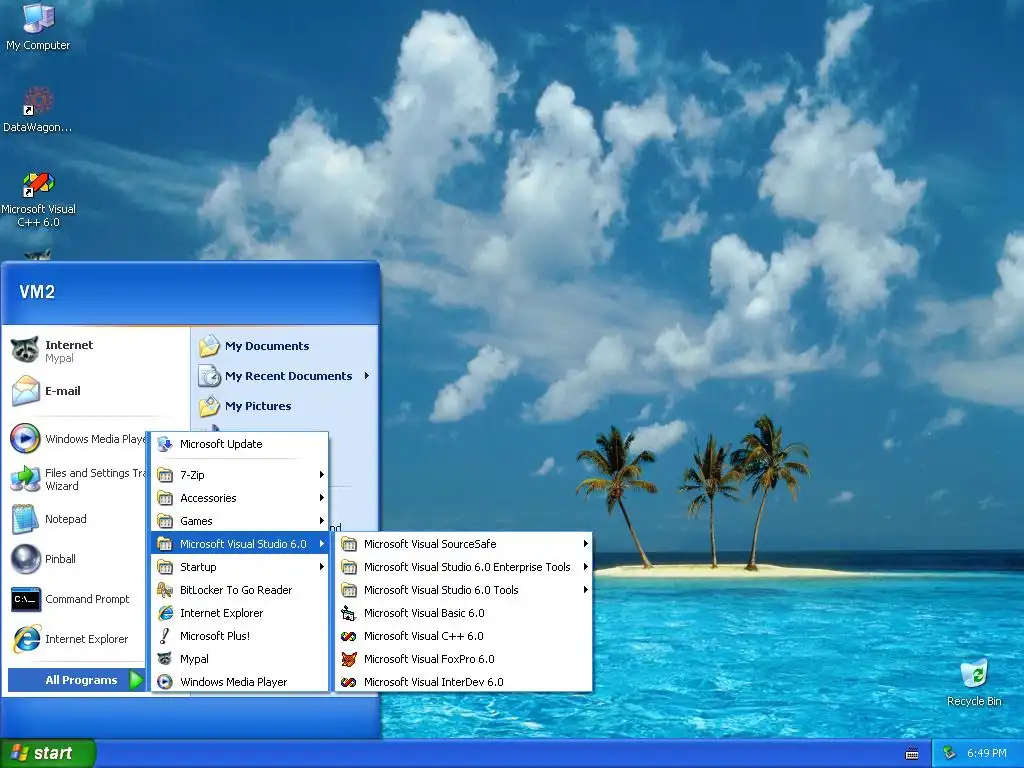Click Microsoft Visual Basic 6.0 icon

[x=349, y=613]
